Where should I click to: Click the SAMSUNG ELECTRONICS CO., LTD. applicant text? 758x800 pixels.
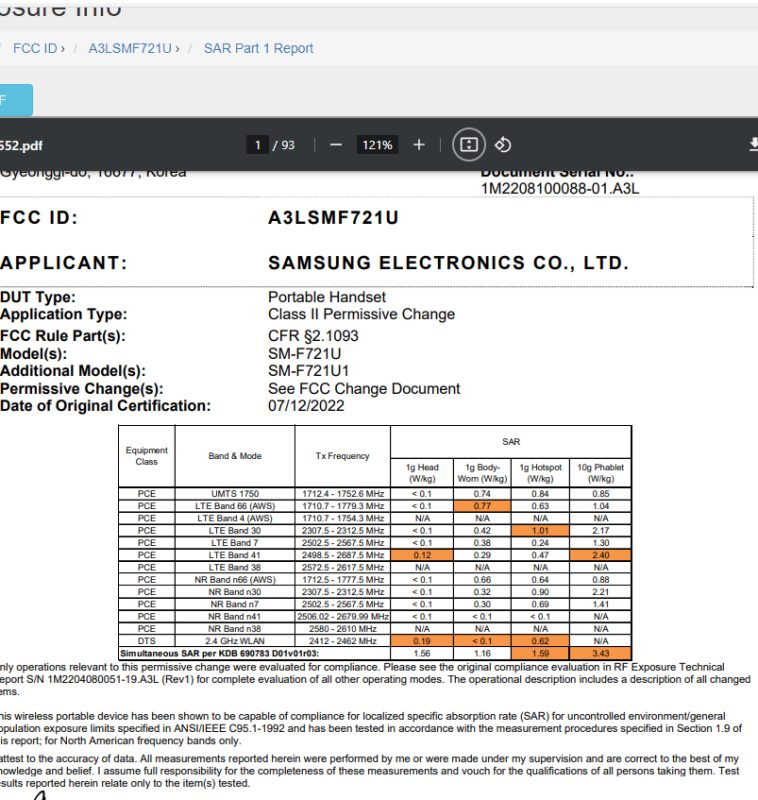(448, 263)
